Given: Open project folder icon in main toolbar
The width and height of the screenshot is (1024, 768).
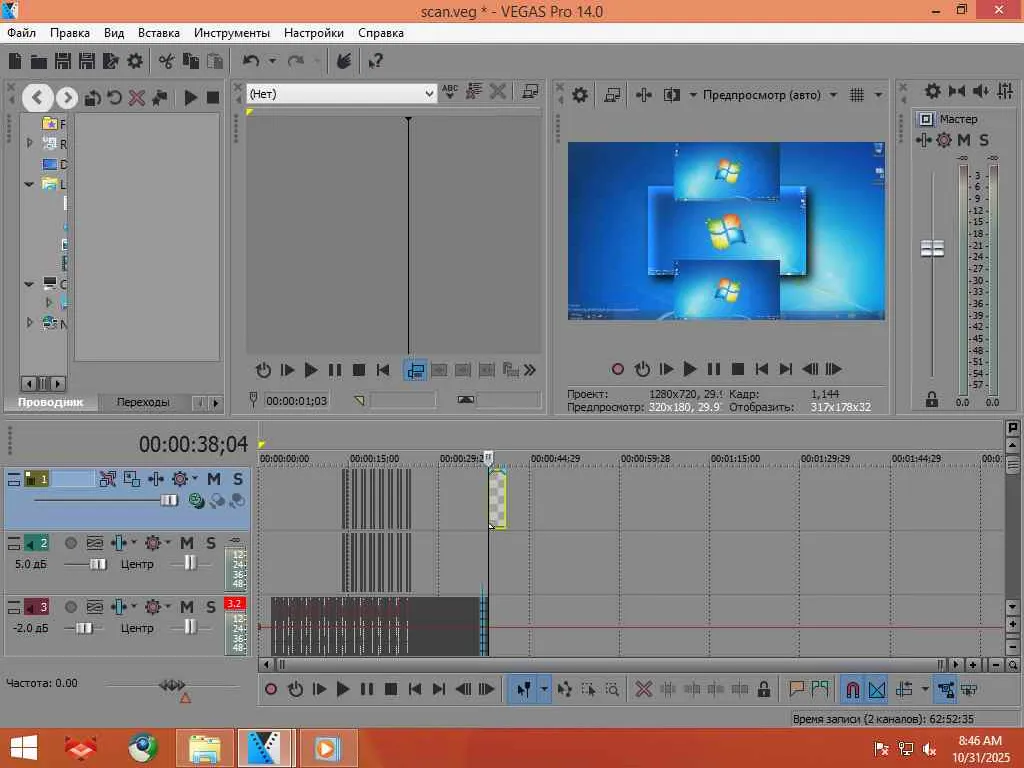Looking at the screenshot, I should click(x=39, y=61).
